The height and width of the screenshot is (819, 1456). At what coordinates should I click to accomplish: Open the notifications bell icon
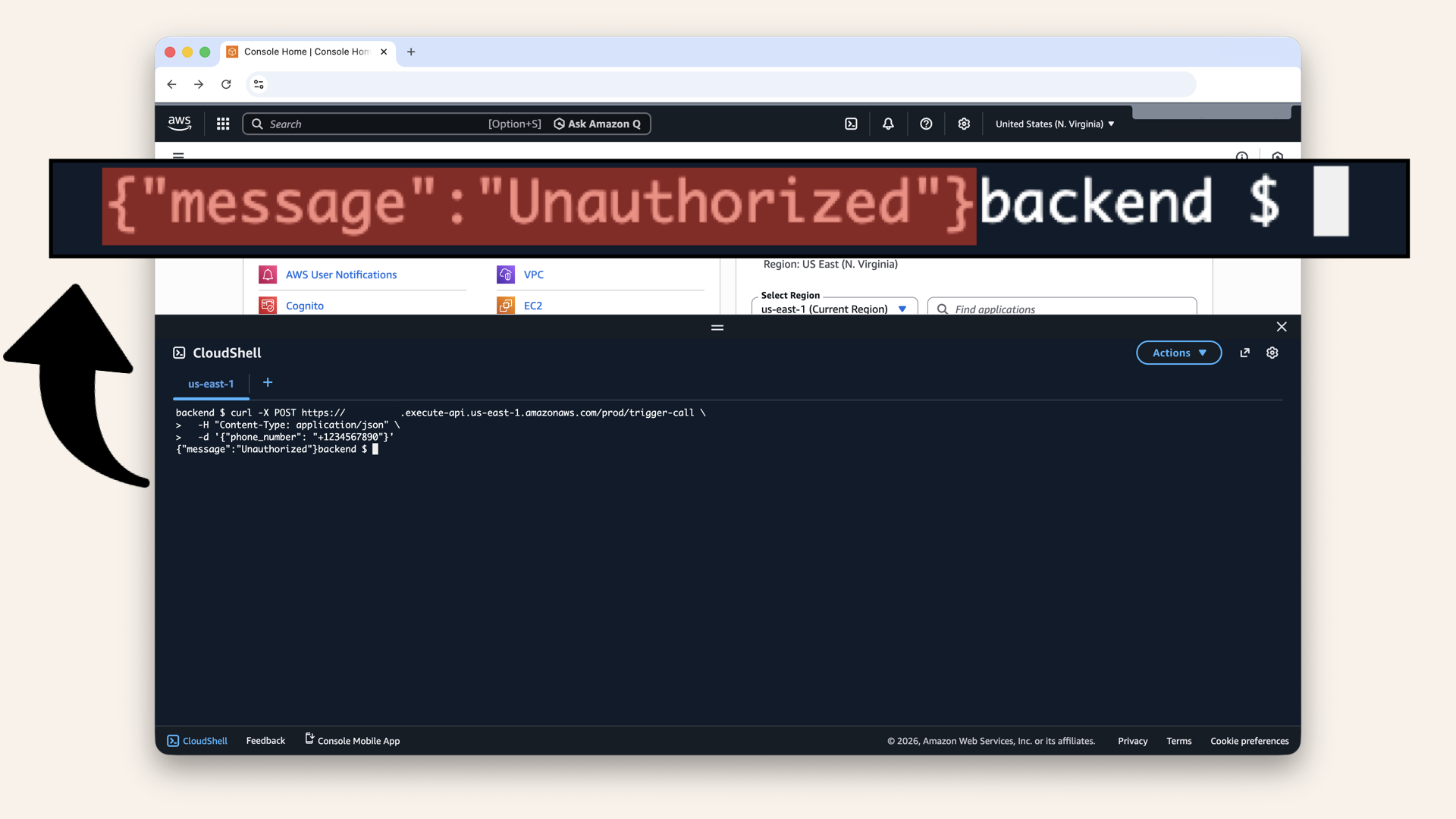point(887,124)
